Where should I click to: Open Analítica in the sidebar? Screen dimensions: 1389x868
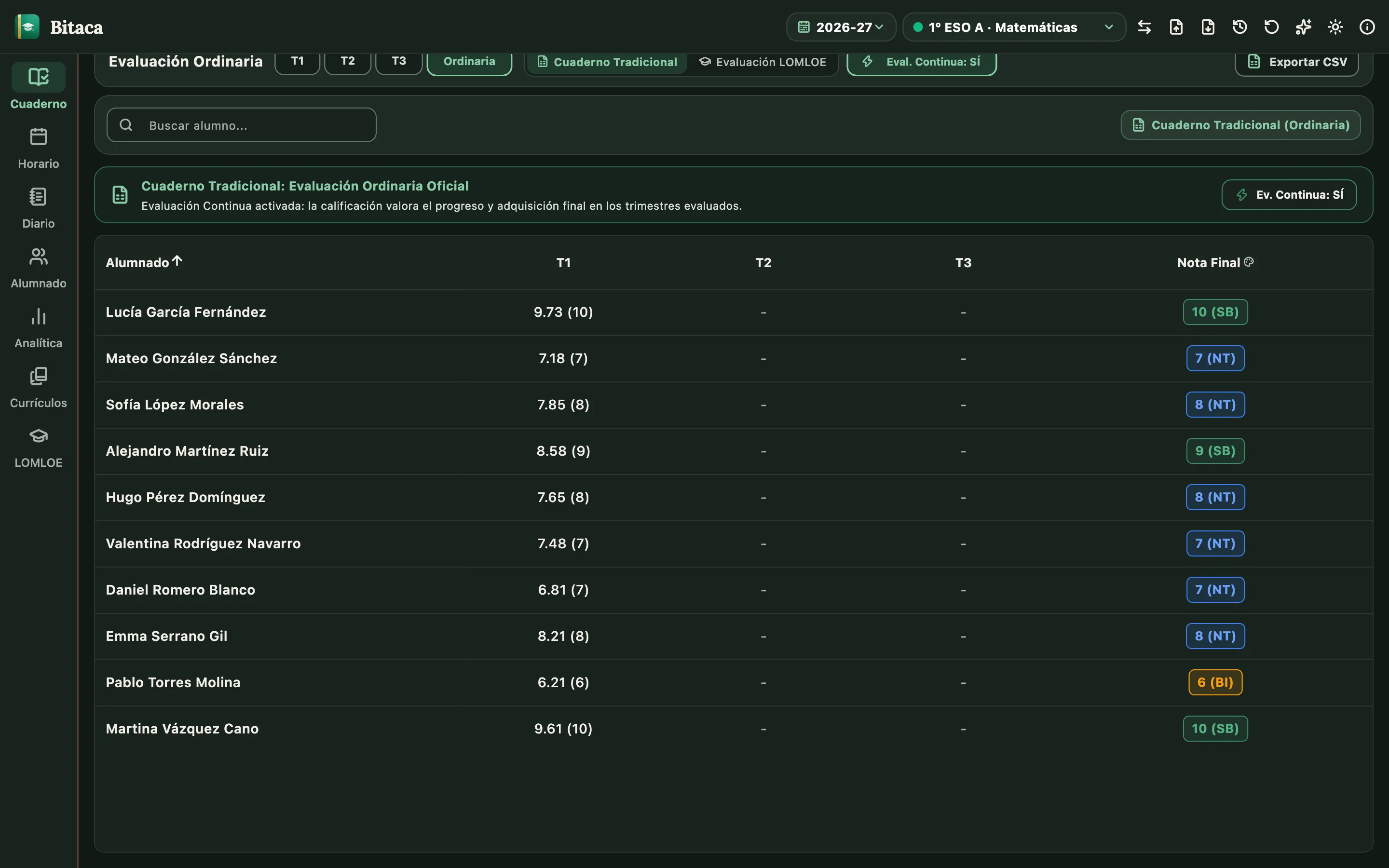[39, 327]
